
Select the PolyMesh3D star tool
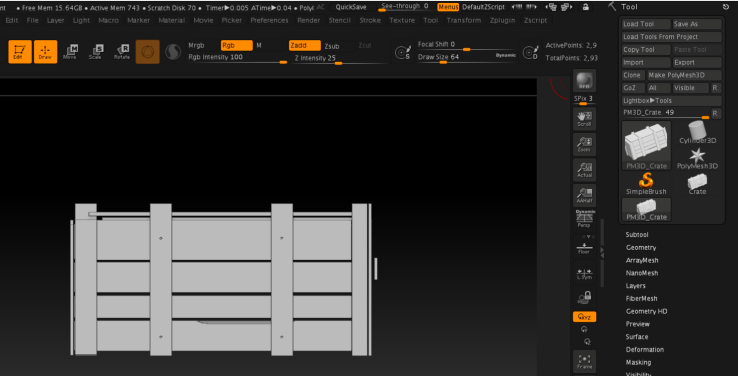point(698,159)
